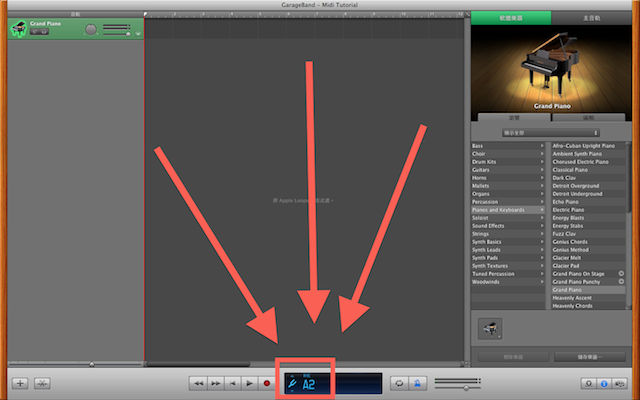Toggle the metronome button
This screenshot has width=640, height=400.
[x=417, y=383]
